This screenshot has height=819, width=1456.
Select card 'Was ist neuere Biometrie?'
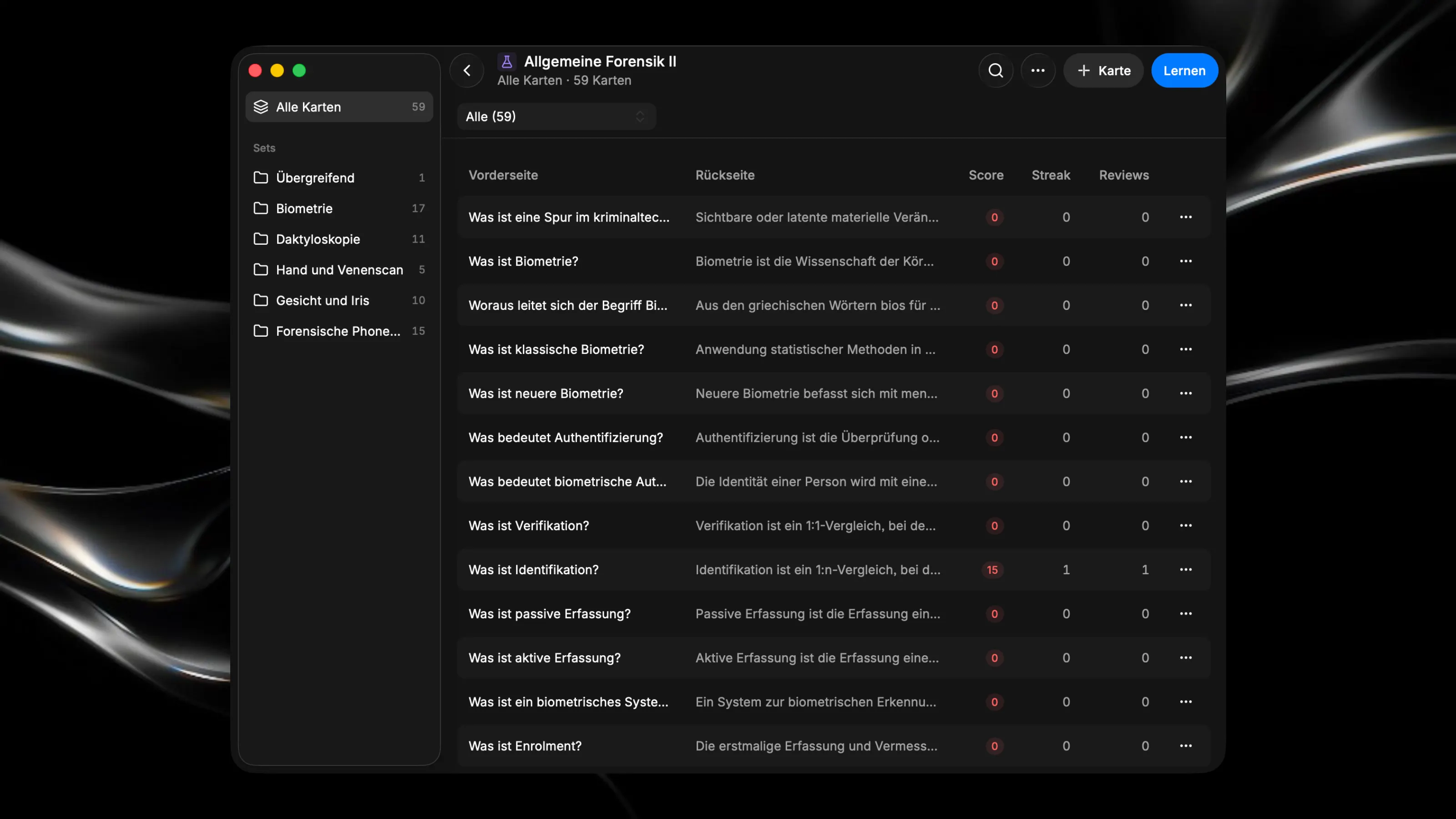pyautogui.click(x=833, y=394)
